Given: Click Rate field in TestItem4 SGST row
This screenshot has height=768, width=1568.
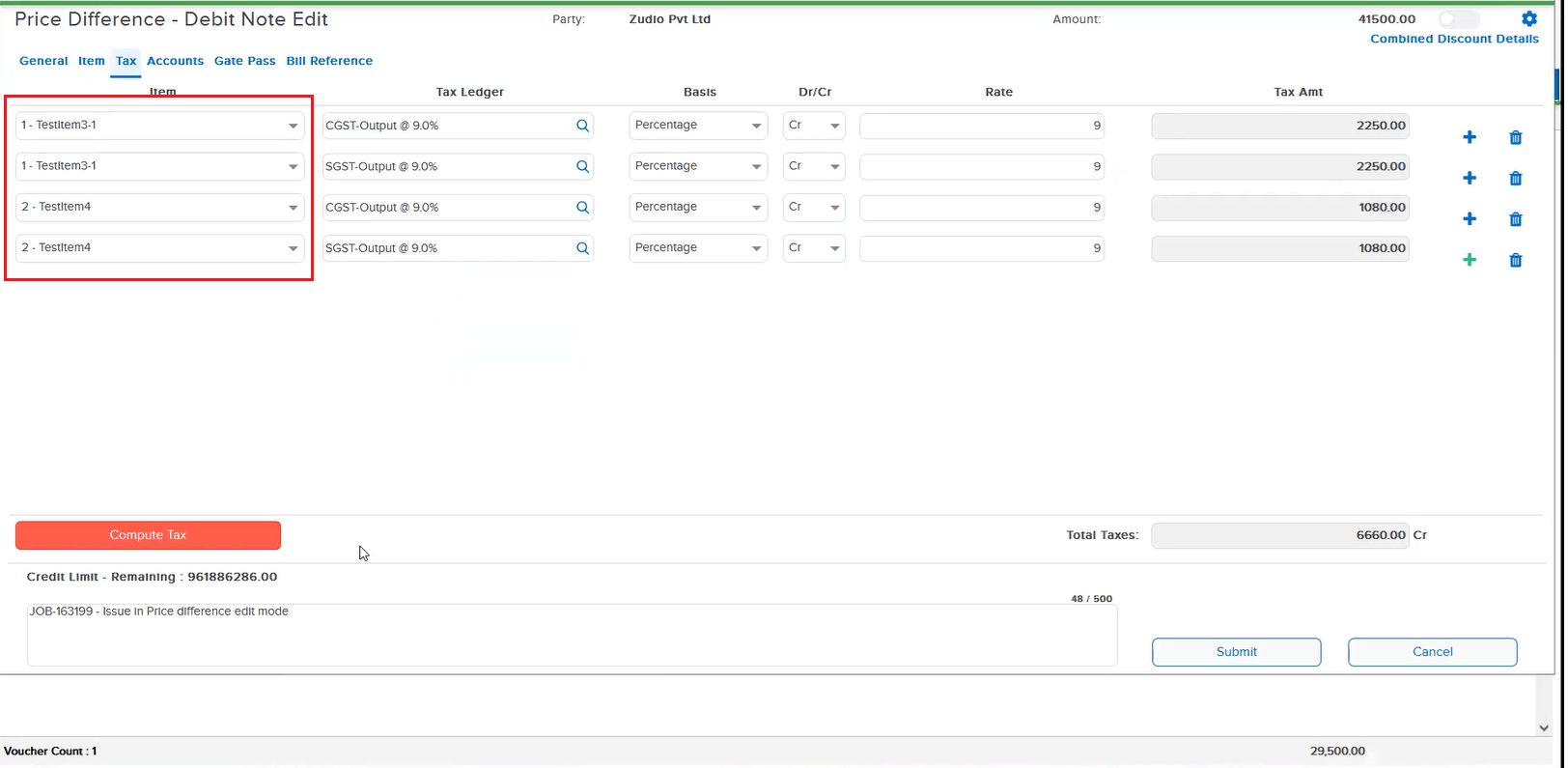Looking at the screenshot, I should 982,248.
